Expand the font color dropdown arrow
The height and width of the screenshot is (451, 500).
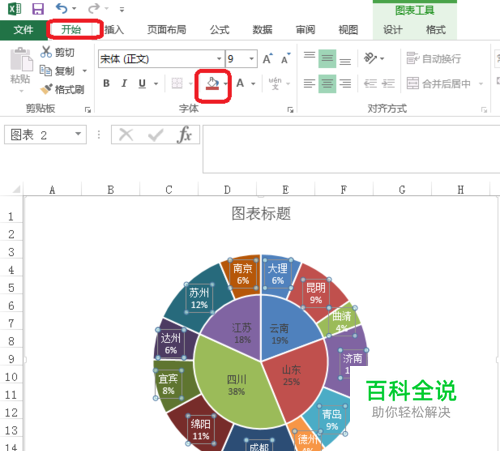[x=253, y=84]
